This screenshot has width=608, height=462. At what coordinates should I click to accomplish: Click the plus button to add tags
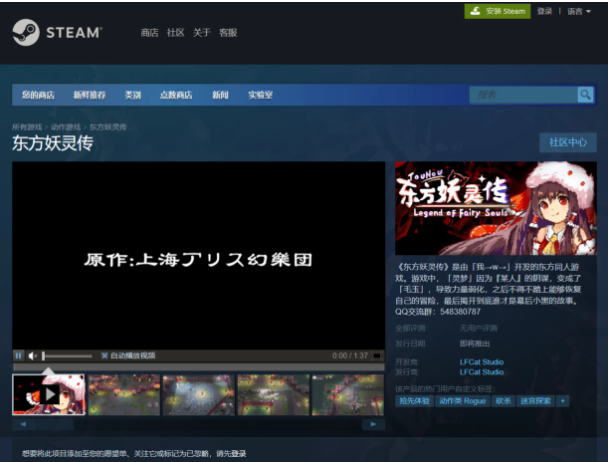coord(563,401)
